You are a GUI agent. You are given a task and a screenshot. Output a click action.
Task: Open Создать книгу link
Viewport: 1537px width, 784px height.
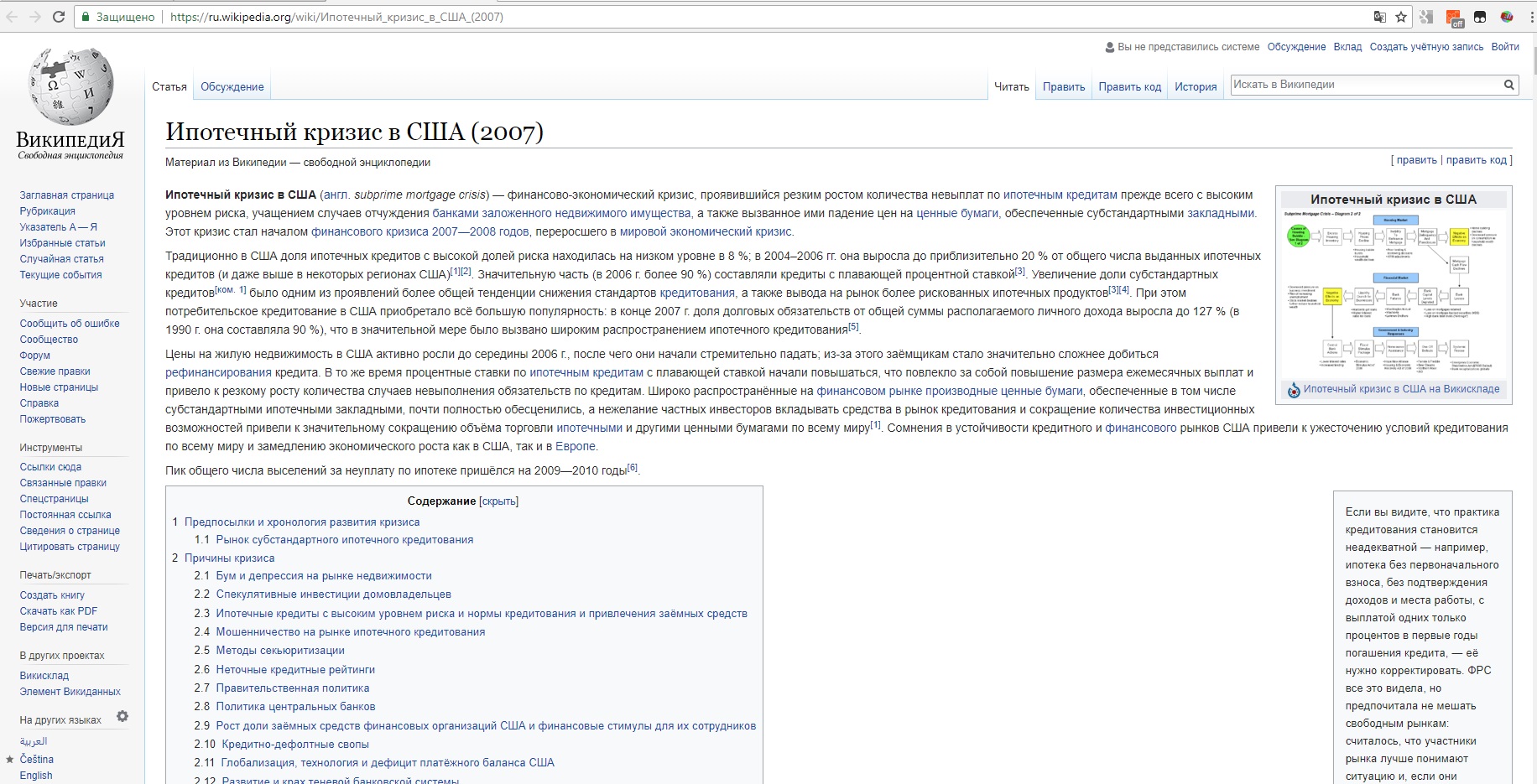[52, 595]
